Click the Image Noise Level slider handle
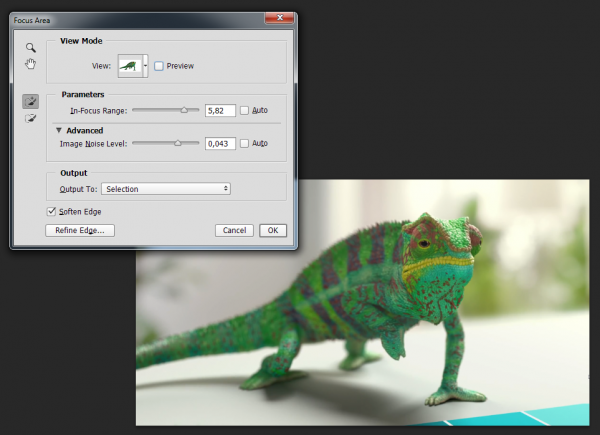 [178, 144]
